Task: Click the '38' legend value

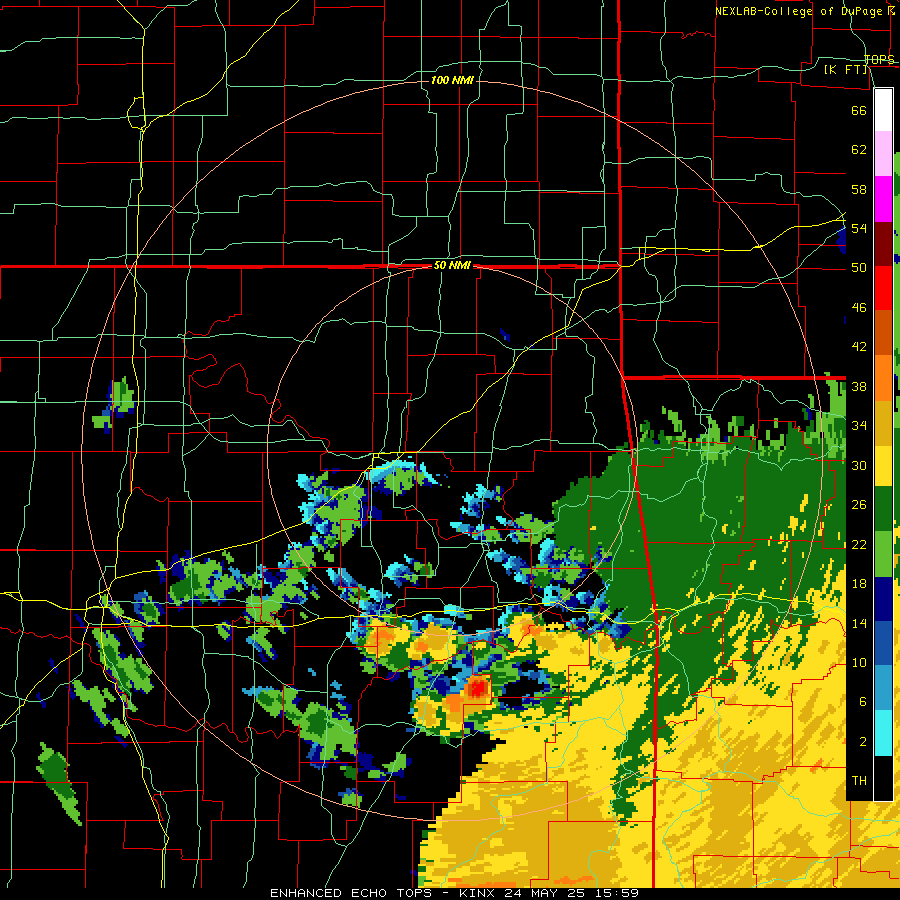Action: 859,387
